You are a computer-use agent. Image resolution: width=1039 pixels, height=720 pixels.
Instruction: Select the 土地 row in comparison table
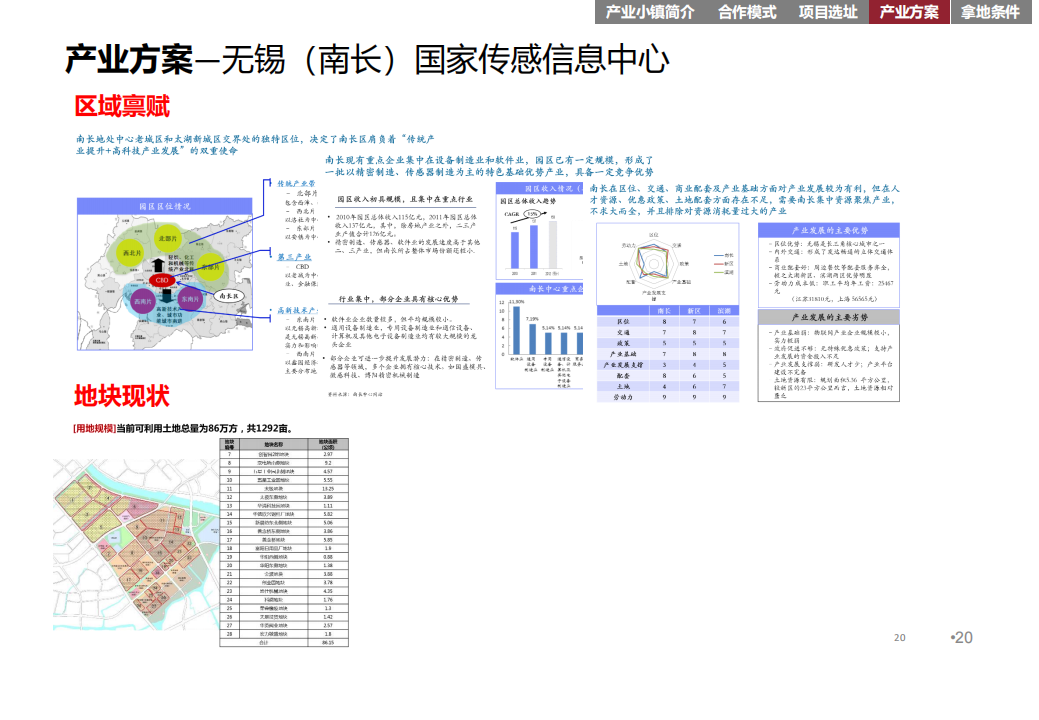(668, 386)
